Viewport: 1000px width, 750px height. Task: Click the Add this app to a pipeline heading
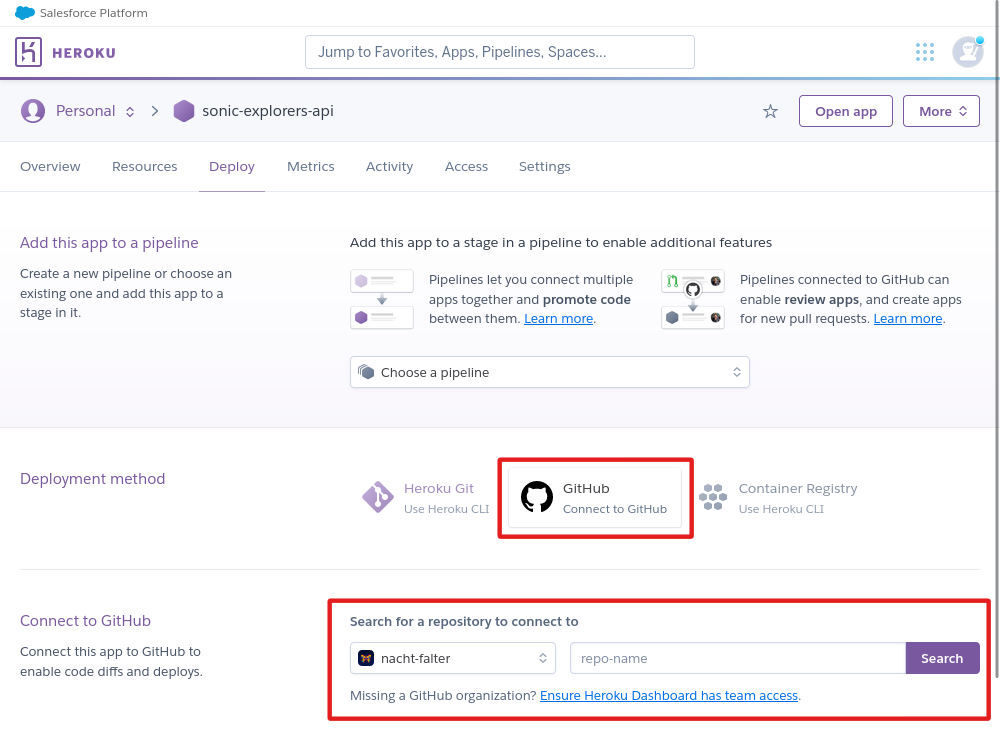(109, 243)
